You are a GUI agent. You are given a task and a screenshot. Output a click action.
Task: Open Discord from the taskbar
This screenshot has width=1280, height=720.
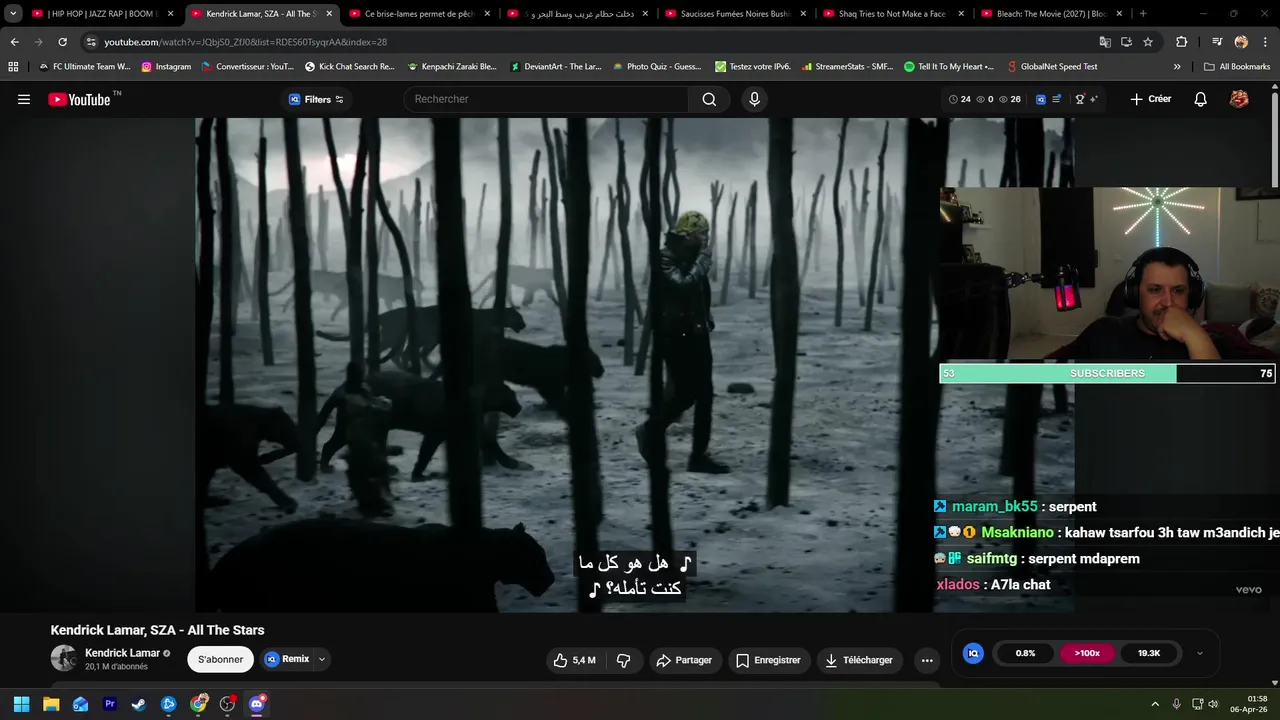point(257,704)
